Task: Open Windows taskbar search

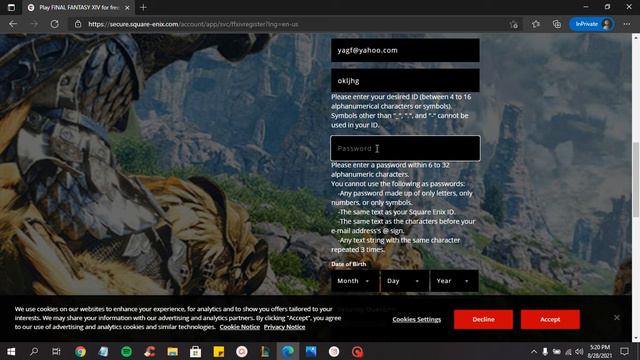Action: pos(34,351)
